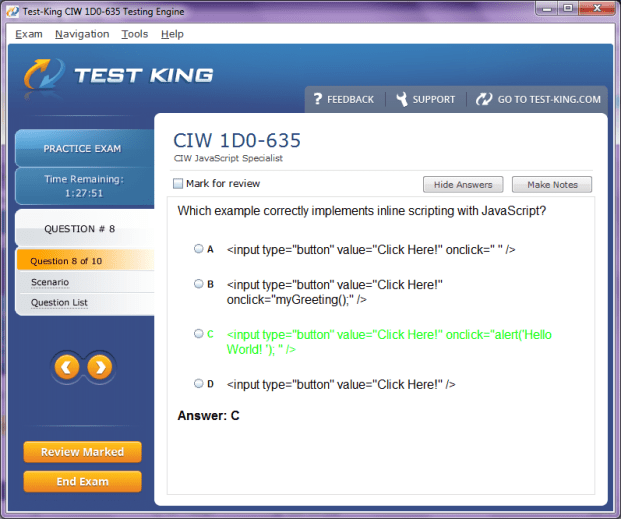This screenshot has height=519, width=621.
Task: Maximize the Testing Engine window
Action: point(568,8)
